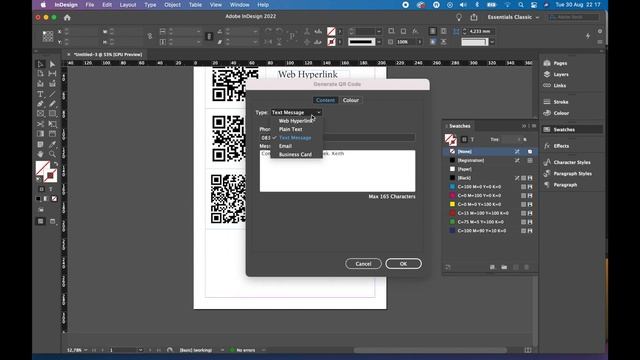This screenshot has width=640, height=360.
Task: Open the File menu
Action: coord(90,5)
